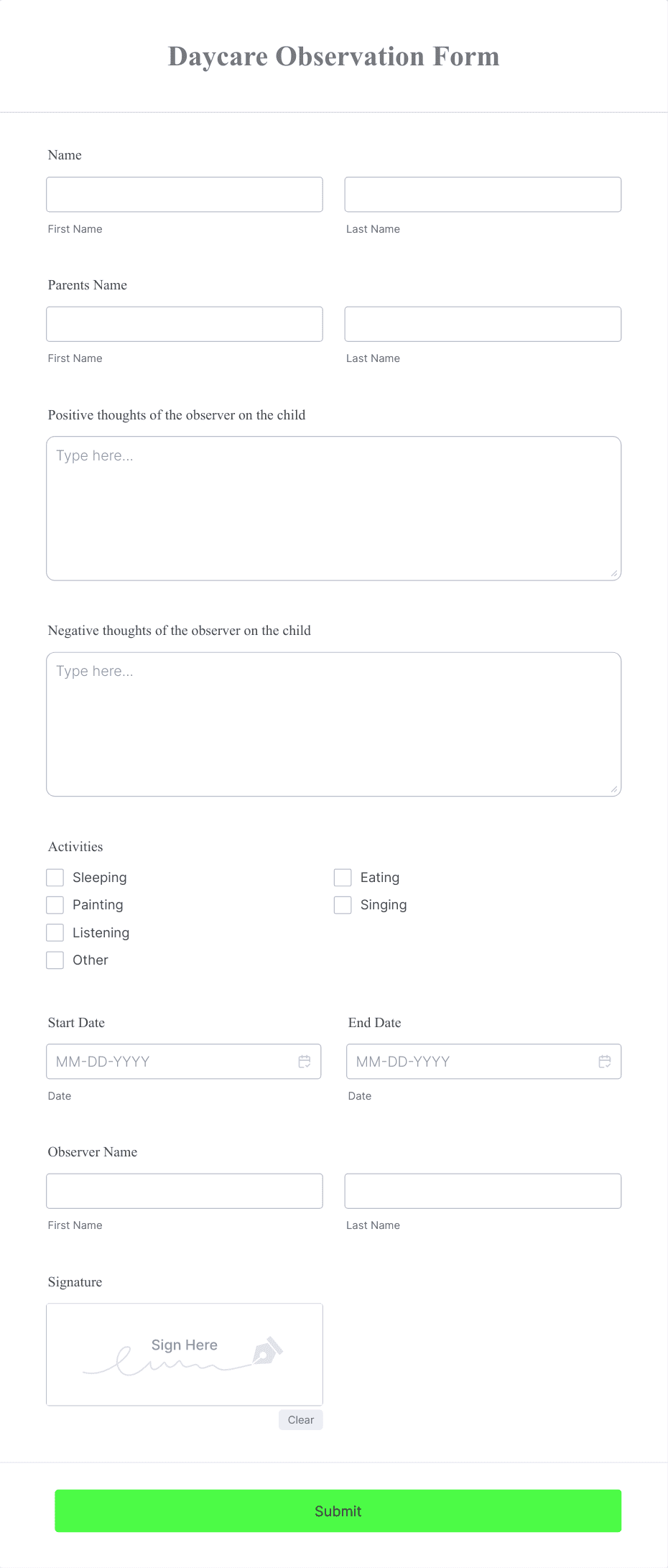Click the green Submit button
Image resolution: width=668 pixels, height=1568 pixels.
tap(337, 1511)
